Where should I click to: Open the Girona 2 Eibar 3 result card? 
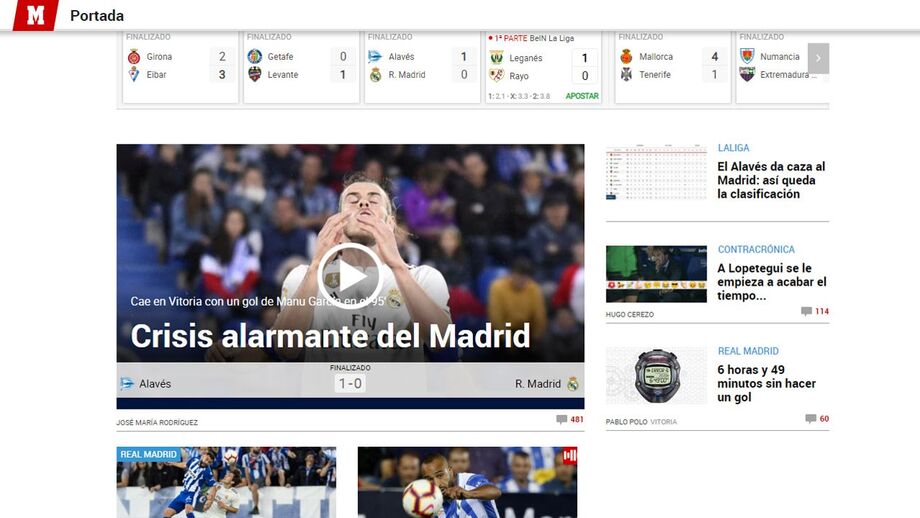tap(180, 67)
